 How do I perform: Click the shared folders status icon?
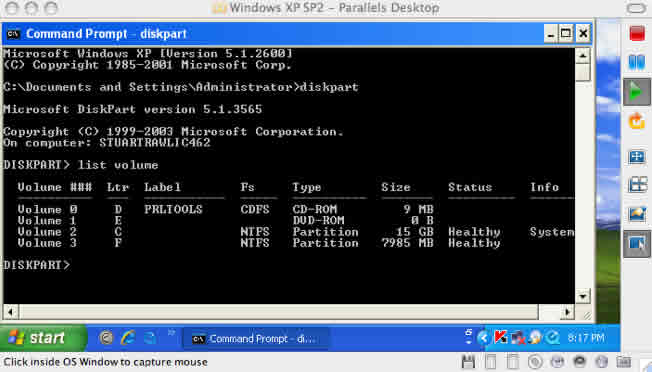[x=623, y=362]
